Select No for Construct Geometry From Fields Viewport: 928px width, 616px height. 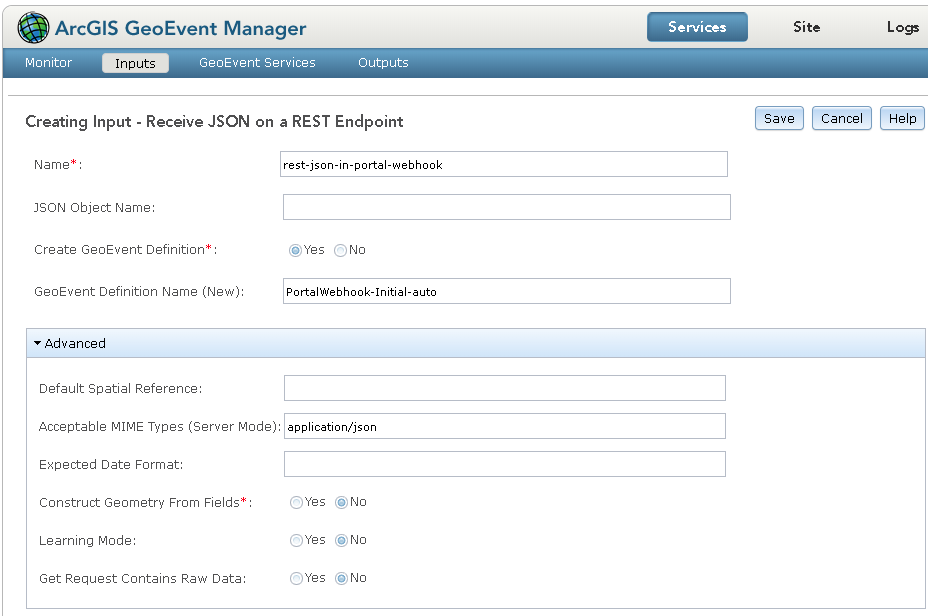[341, 502]
